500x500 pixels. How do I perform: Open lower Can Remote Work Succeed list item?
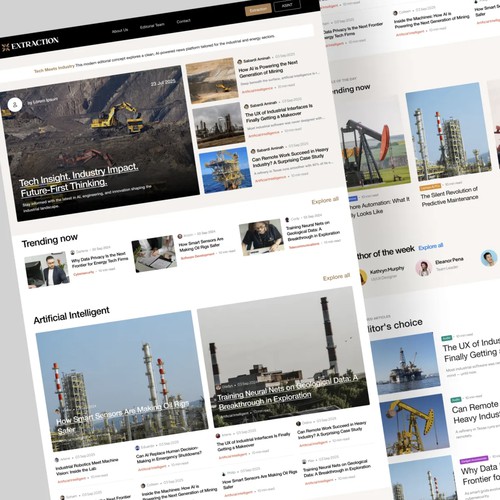pyautogui.click(x=332, y=430)
